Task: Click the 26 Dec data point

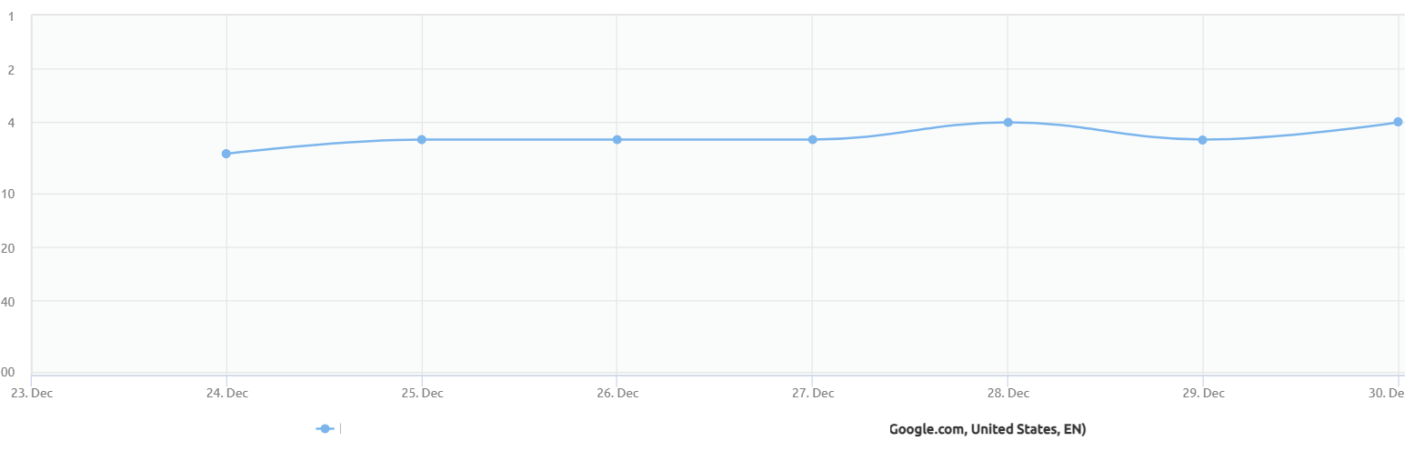Action: point(617,139)
